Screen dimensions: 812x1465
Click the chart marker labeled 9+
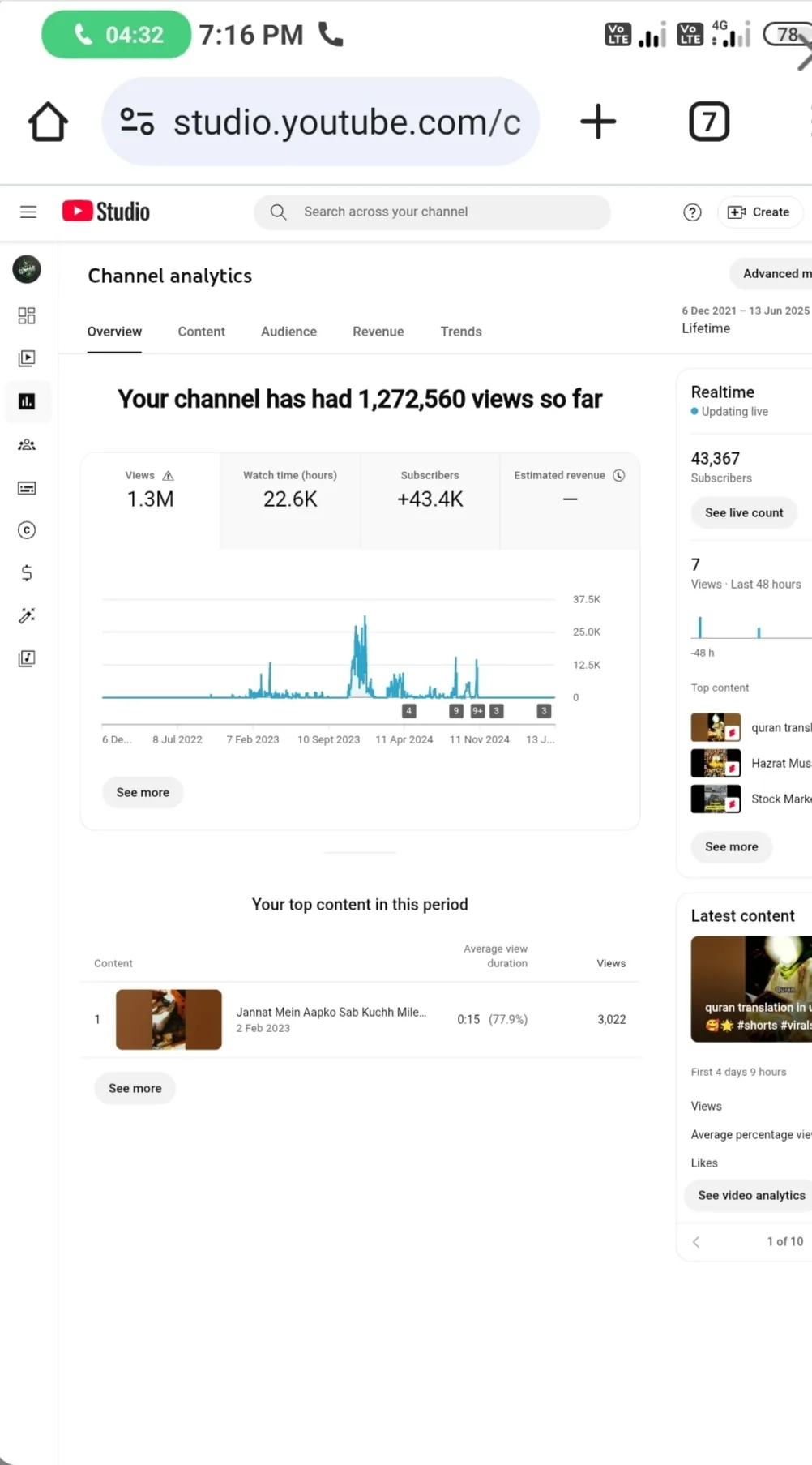point(478,711)
